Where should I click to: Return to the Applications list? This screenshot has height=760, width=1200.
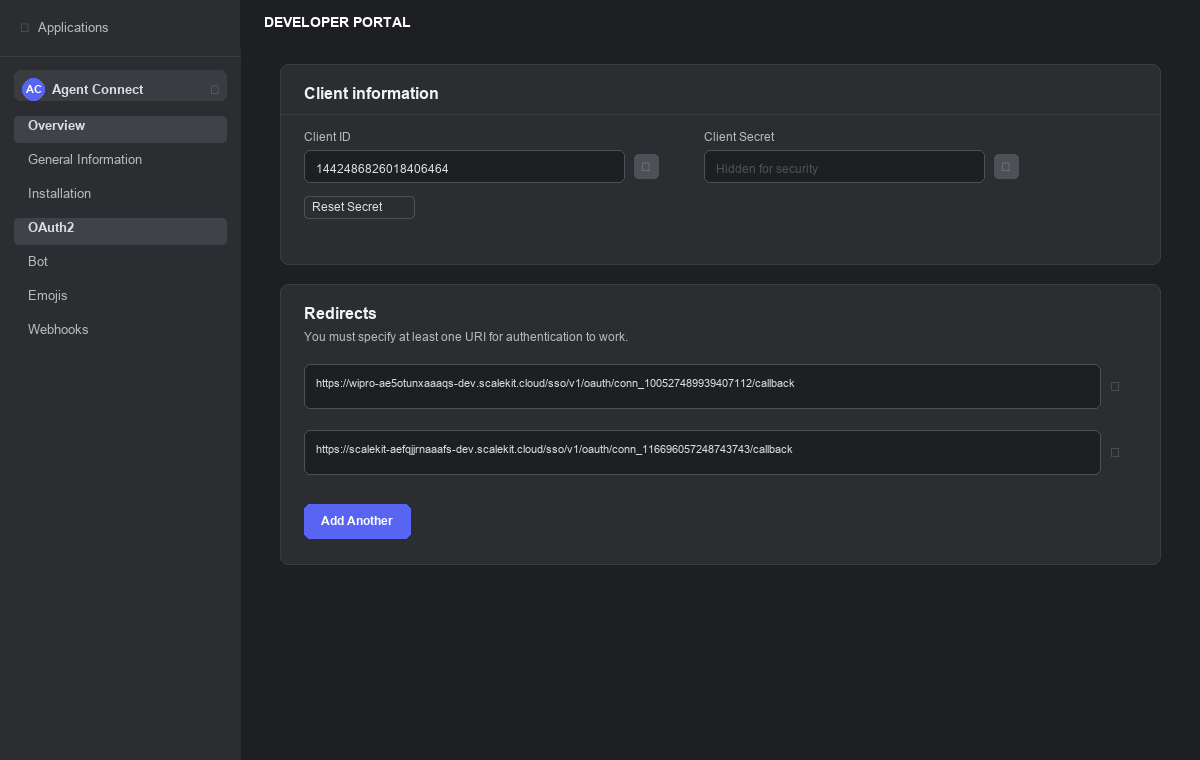[x=73, y=28]
